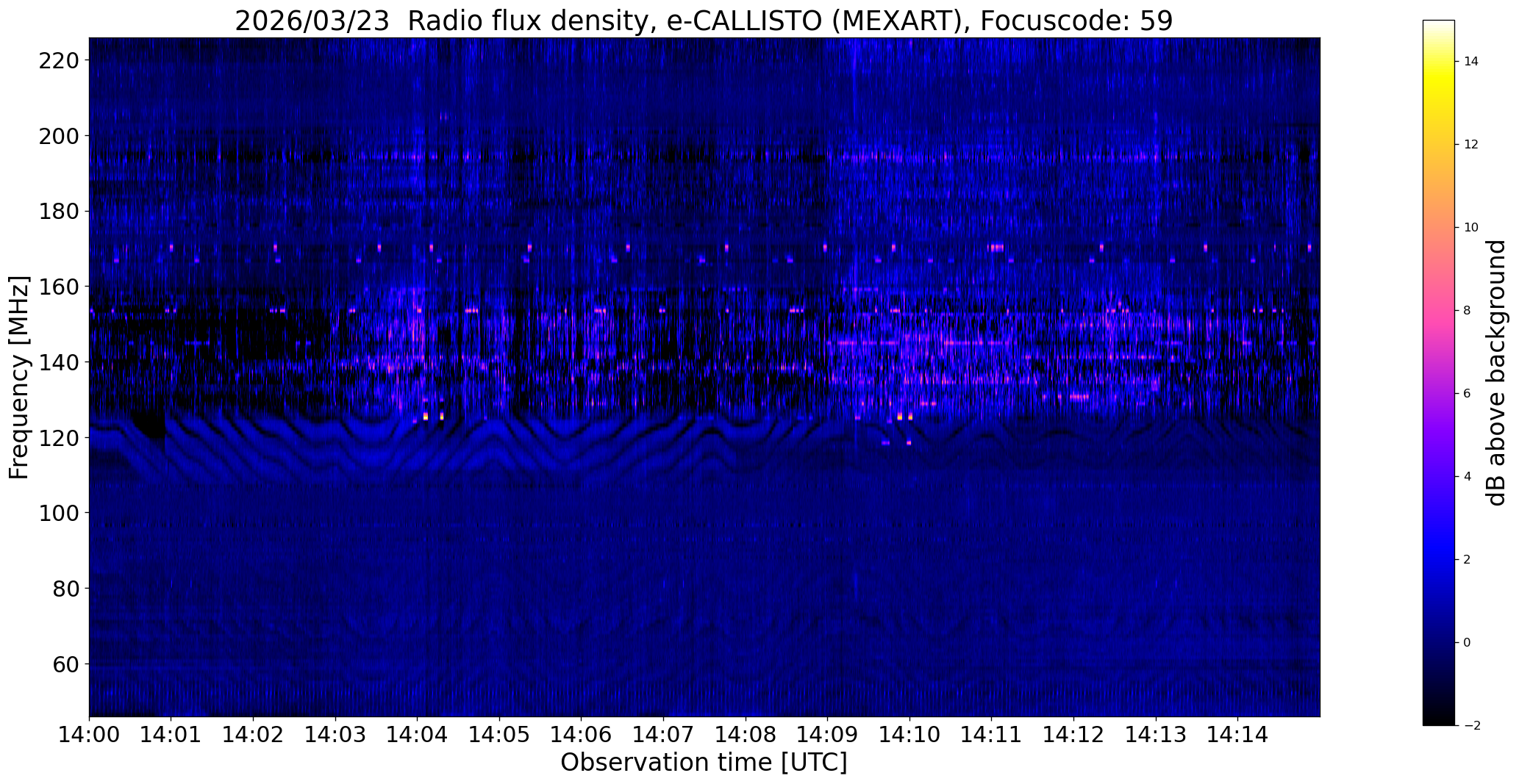Click the 'Observation time [UTC]' x-axis label
The height and width of the screenshot is (784, 1519).
click(x=704, y=763)
